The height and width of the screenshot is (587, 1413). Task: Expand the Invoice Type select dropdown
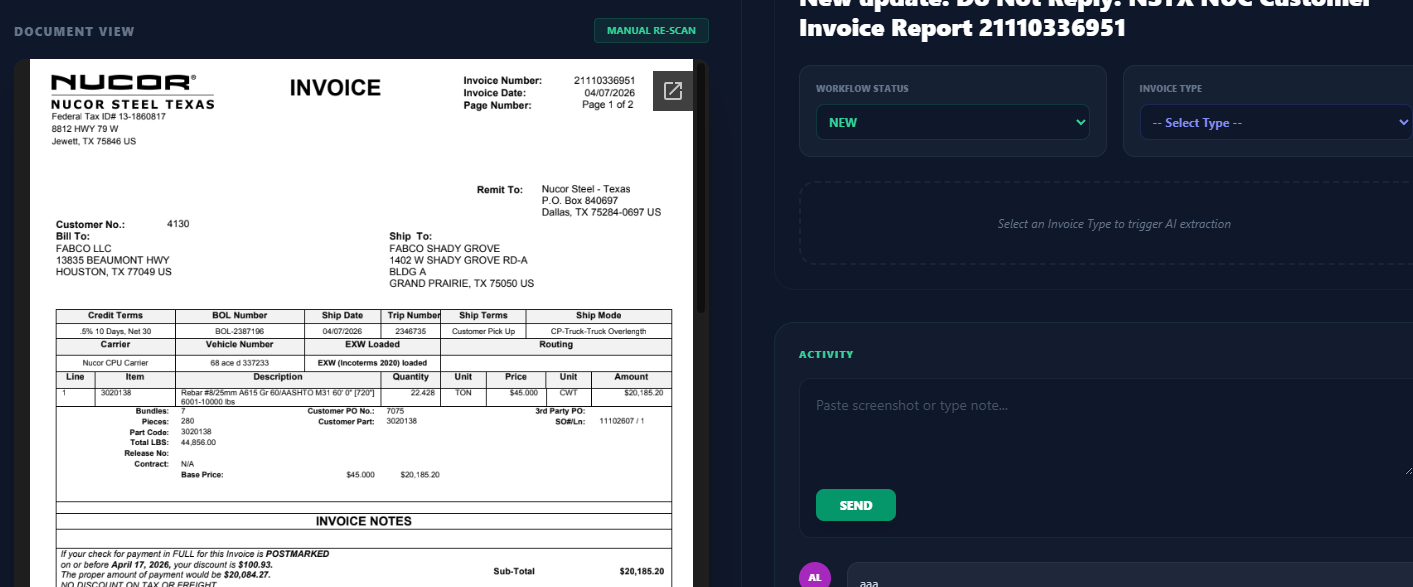click(x=1276, y=122)
